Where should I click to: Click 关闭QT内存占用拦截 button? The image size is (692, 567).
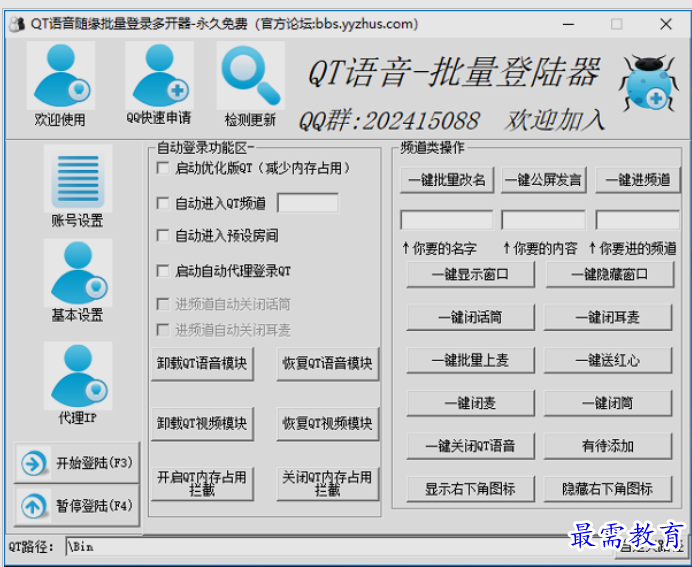tap(328, 484)
